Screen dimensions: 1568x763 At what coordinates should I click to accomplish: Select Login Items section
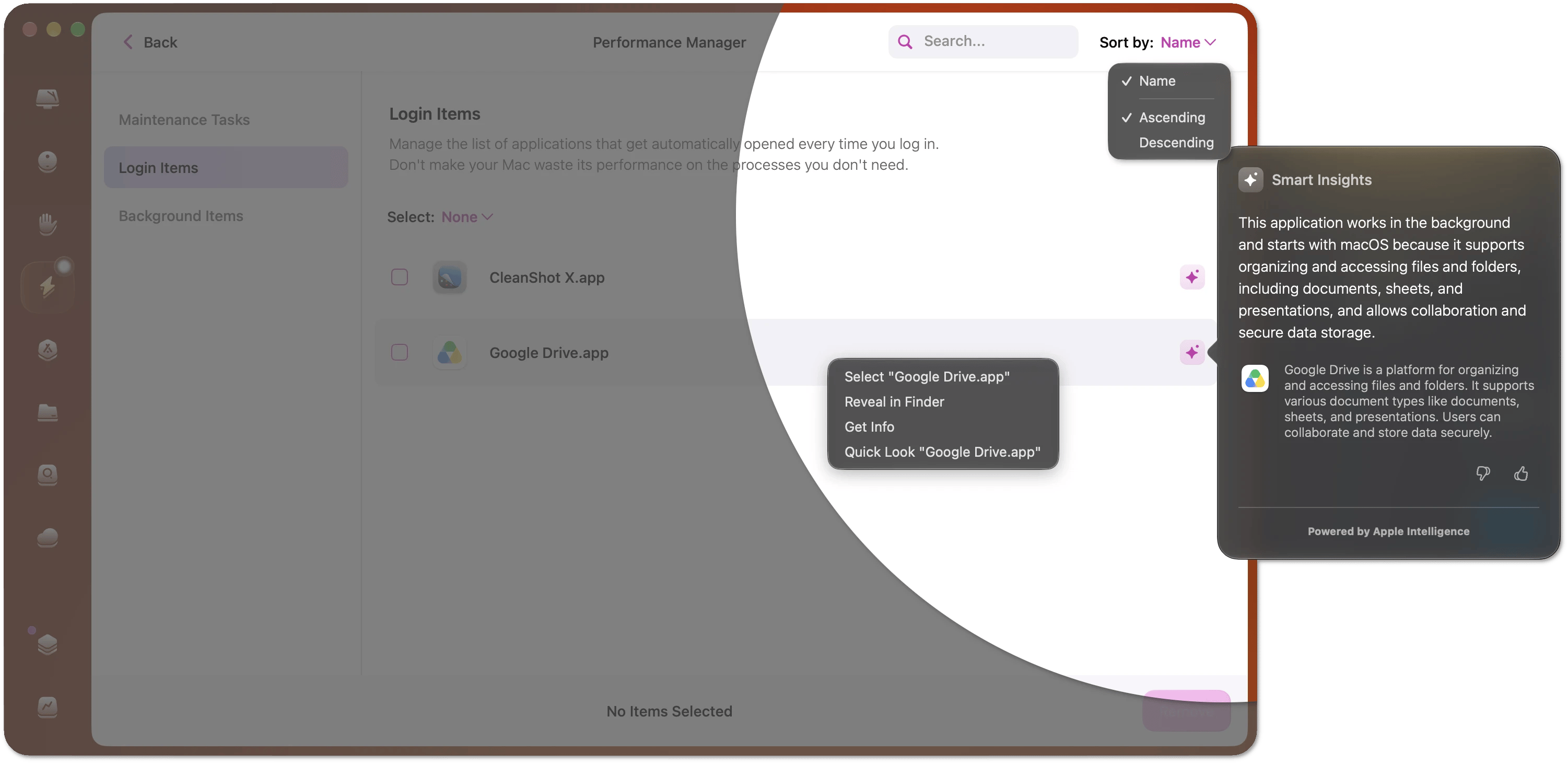point(226,167)
